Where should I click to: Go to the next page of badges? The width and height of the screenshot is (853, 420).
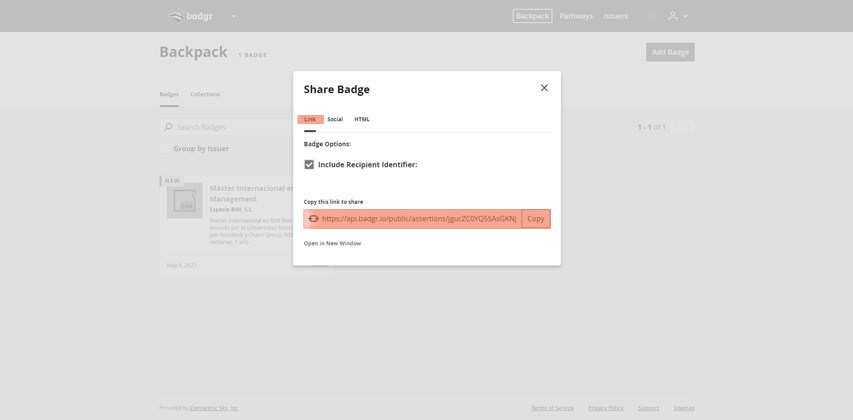tap(689, 127)
